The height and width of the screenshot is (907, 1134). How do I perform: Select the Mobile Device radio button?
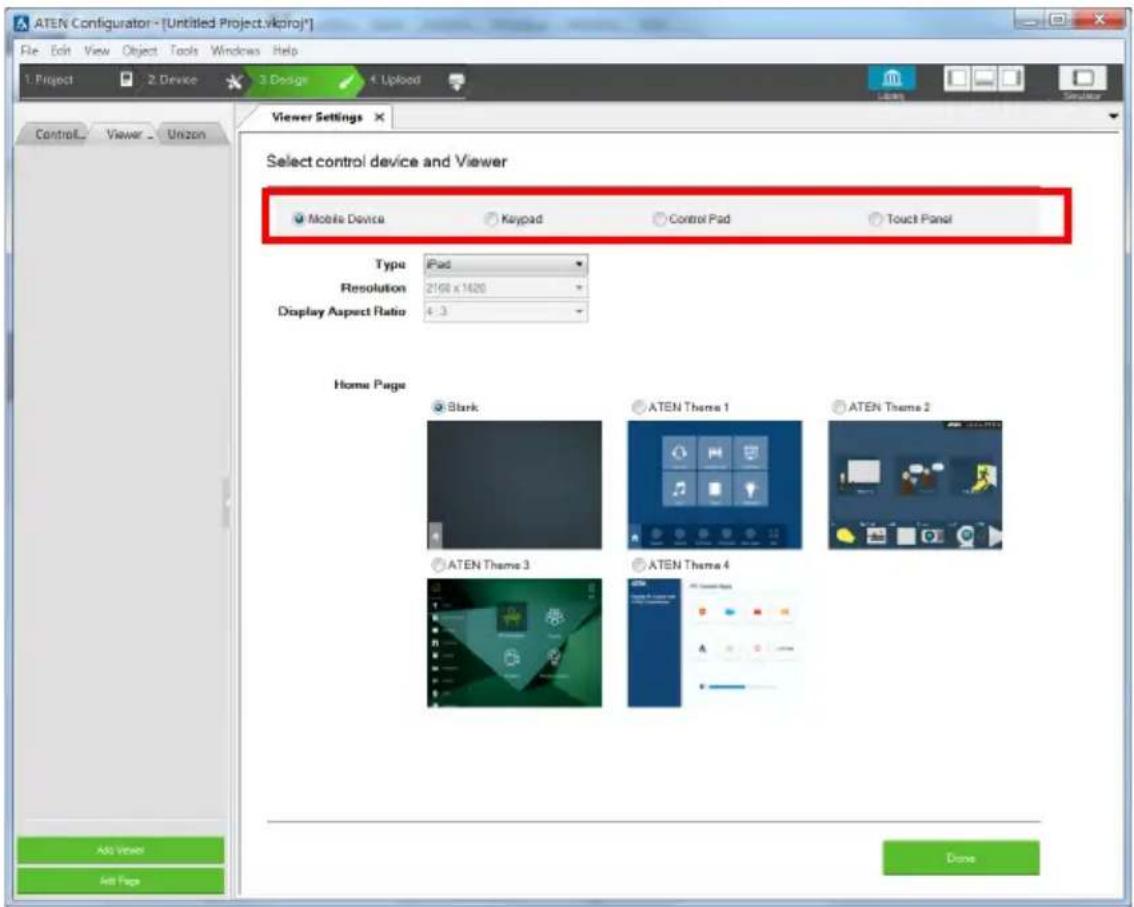[298, 218]
